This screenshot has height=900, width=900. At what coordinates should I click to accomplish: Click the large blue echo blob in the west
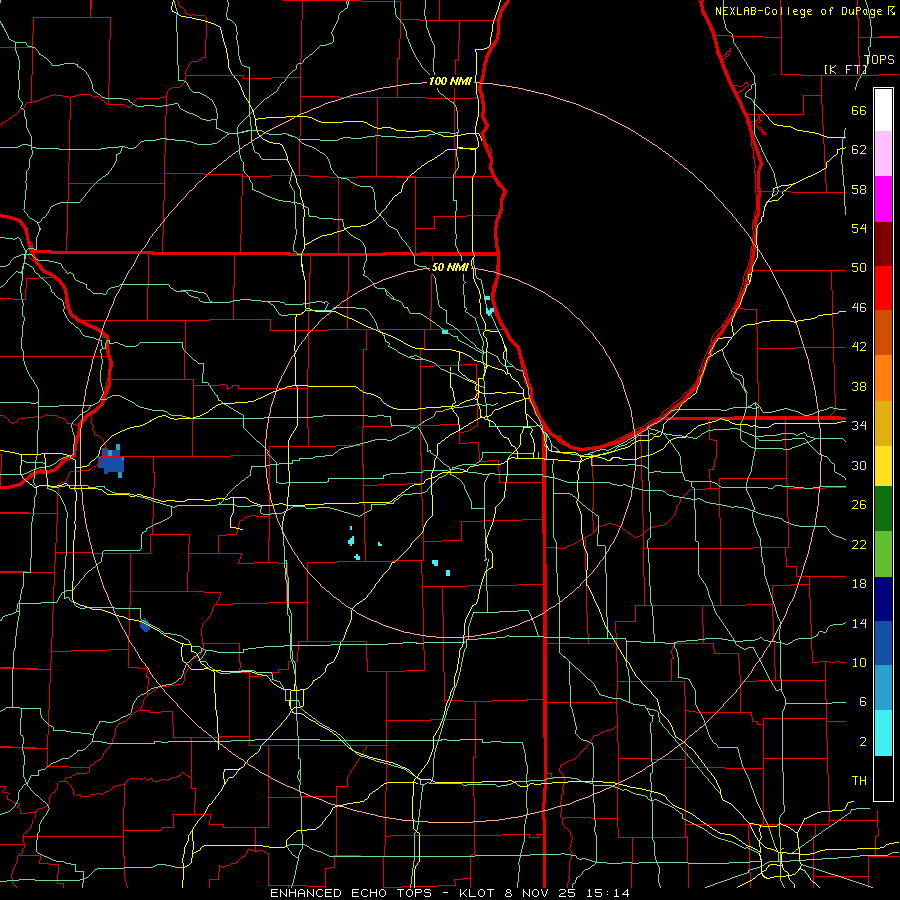(x=111, y=461)
